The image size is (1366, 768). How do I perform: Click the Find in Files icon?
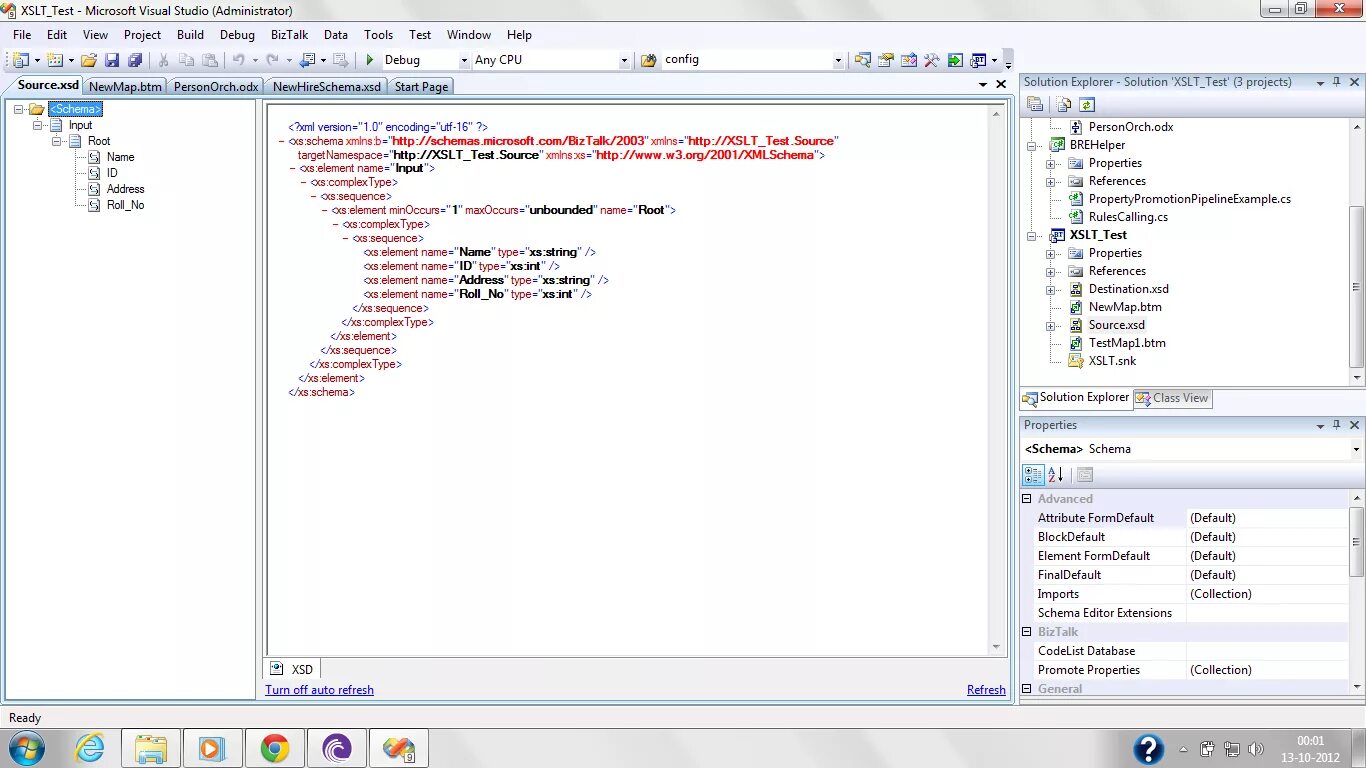coord(648,60)
